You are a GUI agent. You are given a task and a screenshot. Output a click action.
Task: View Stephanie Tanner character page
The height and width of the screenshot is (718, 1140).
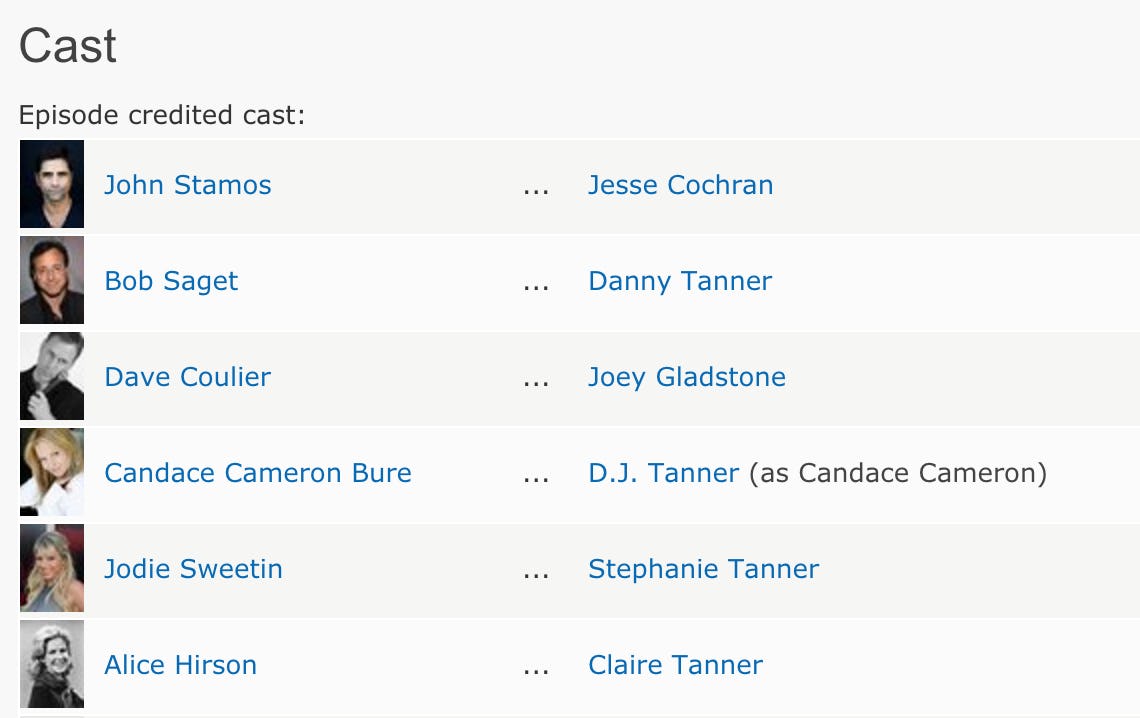click(x=703, y=569)
